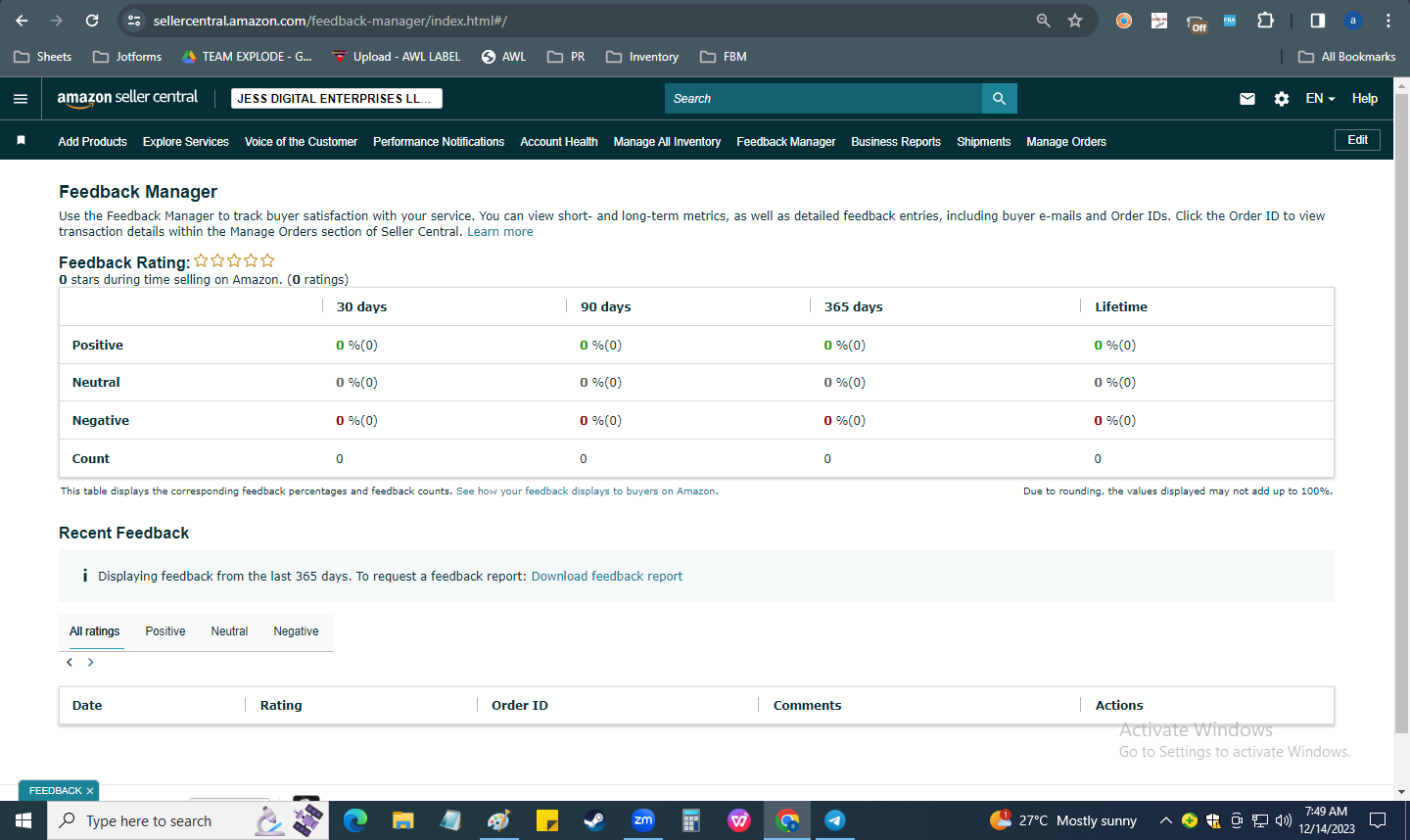Go to next feedback page arrow
The height and width of the screenshot is (840, 1410).
pos(91,663)
